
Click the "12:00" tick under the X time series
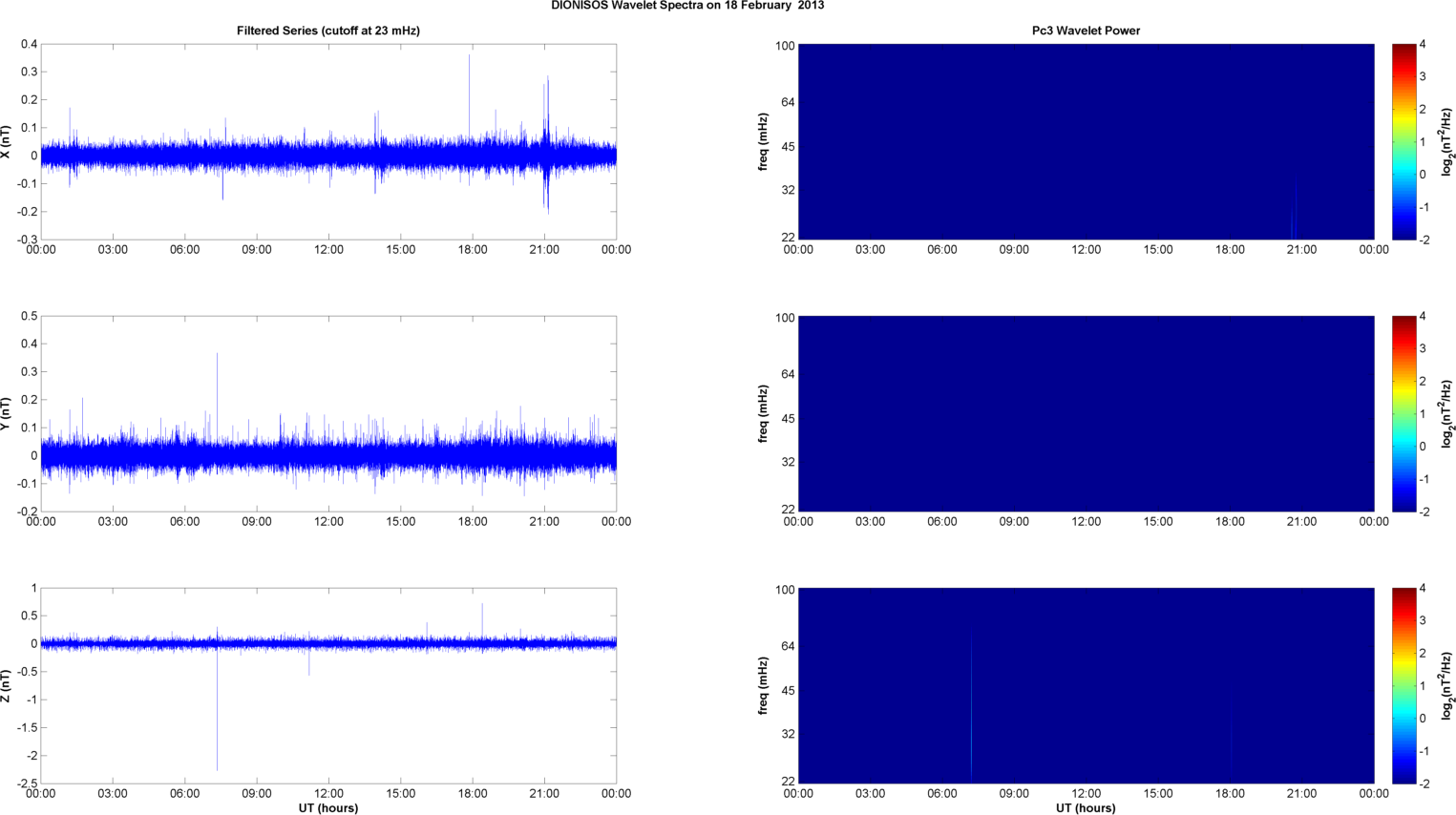point(328,250)
